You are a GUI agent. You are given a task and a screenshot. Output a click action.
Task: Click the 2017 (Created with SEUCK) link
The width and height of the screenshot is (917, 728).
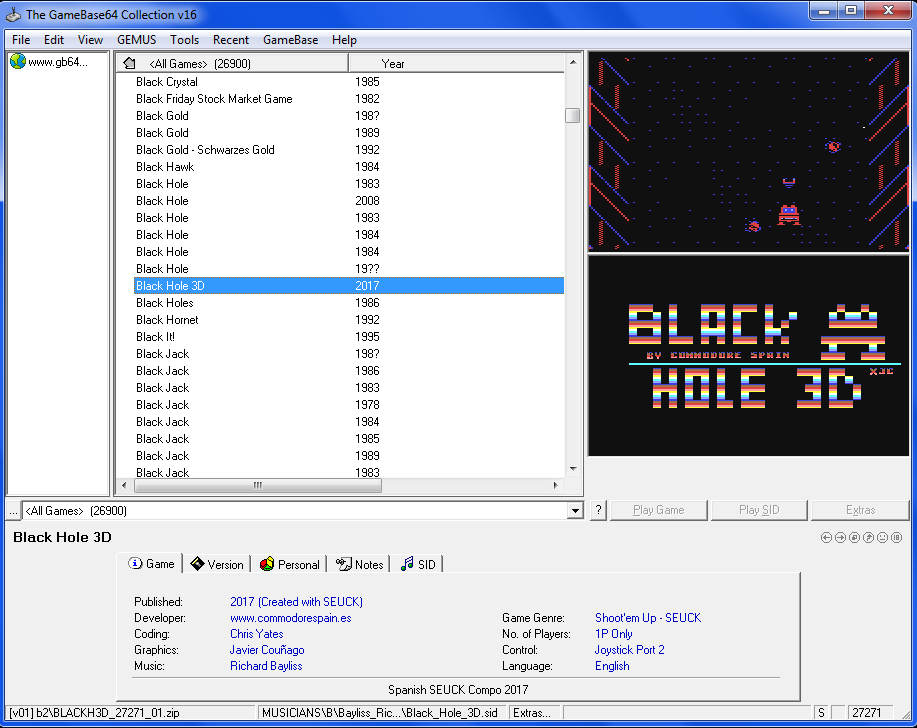[297, 602]
